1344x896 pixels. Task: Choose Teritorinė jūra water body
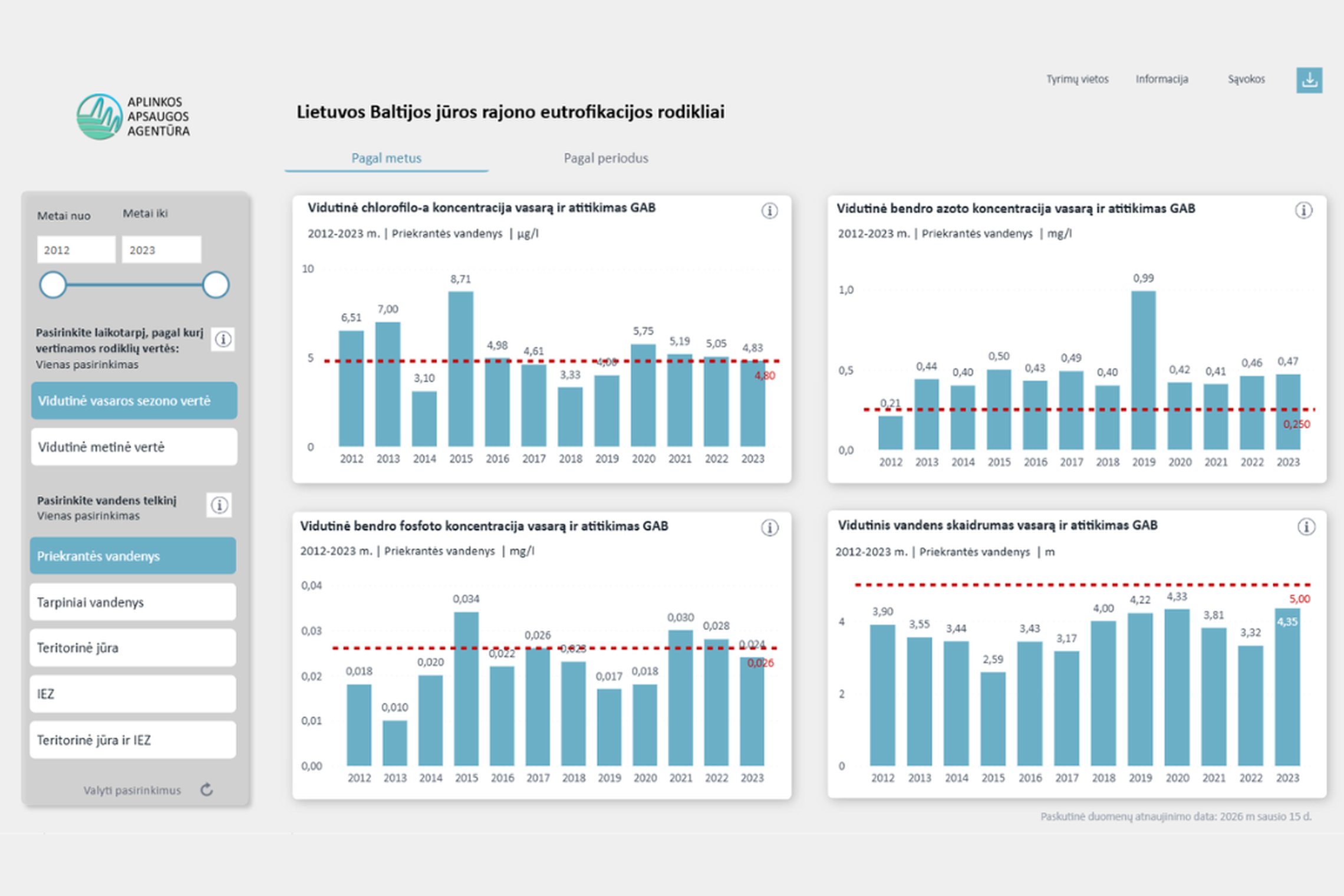coord(133,648)
